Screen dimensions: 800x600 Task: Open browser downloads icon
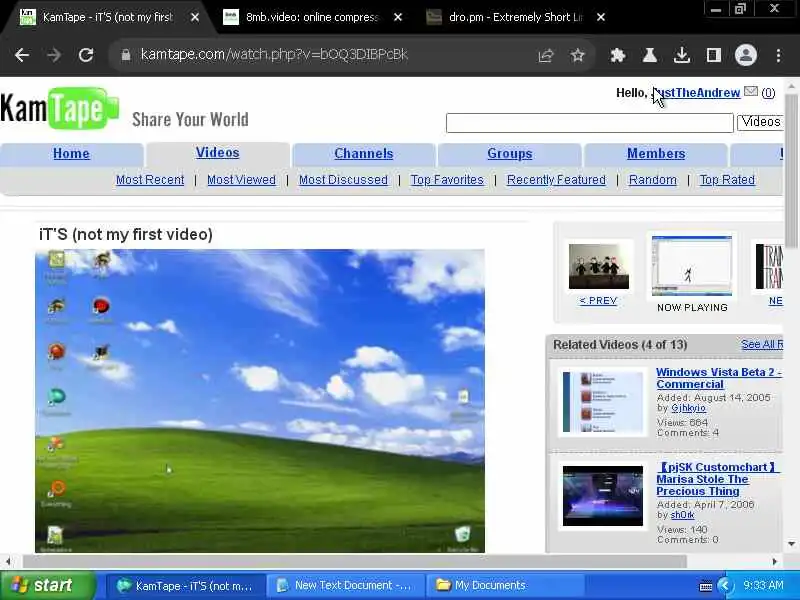[682, 55]
